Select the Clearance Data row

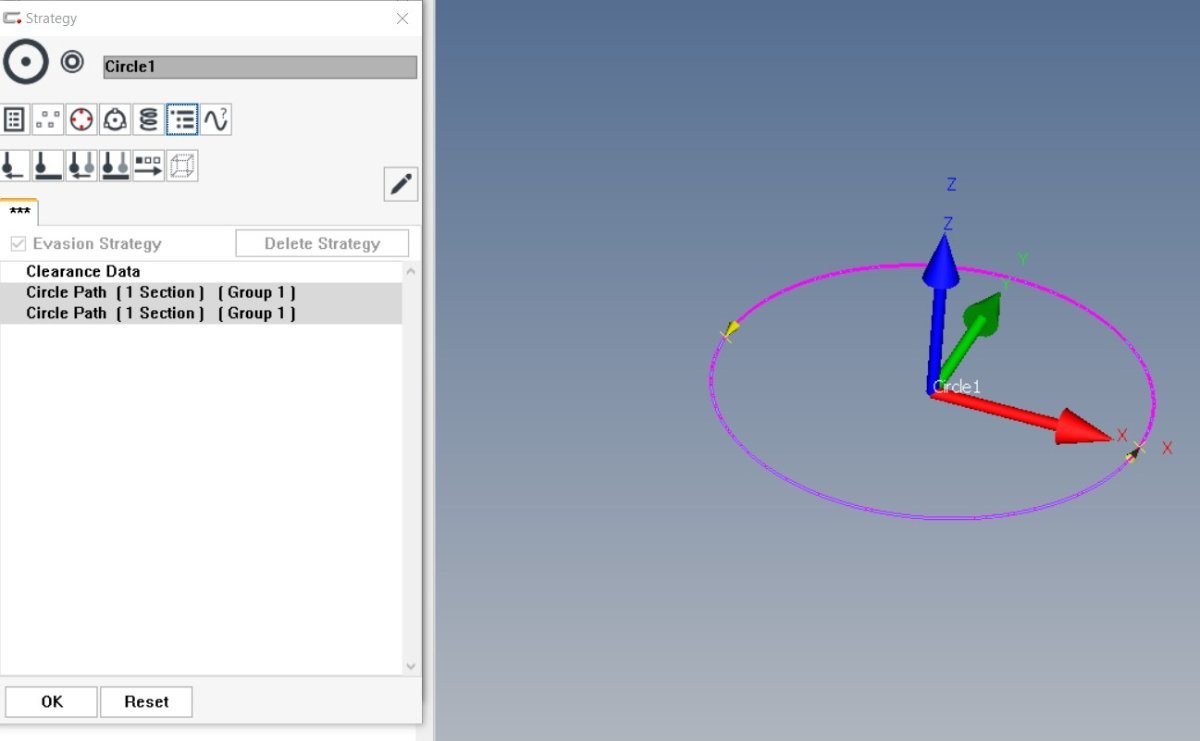coord(201,271)
